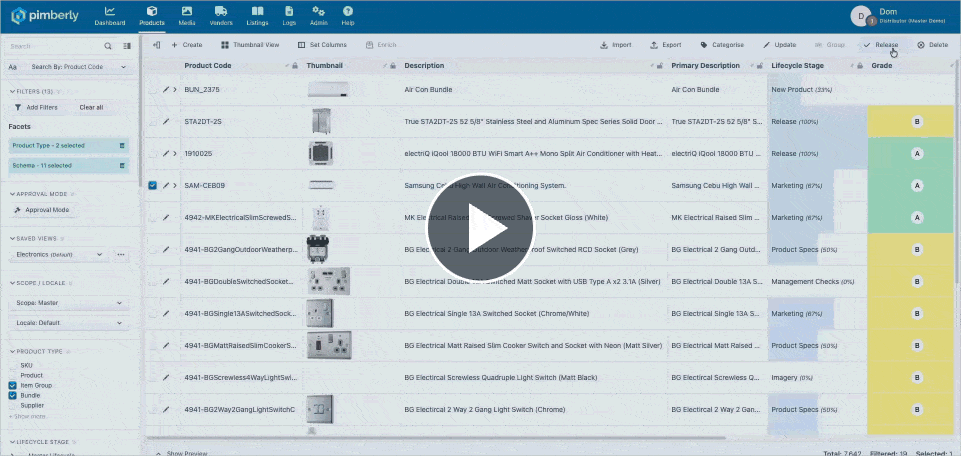Image resolution: width=961 pixels, height=456 pixels.
Task: Click the Import button
Action: pos(616,45)
